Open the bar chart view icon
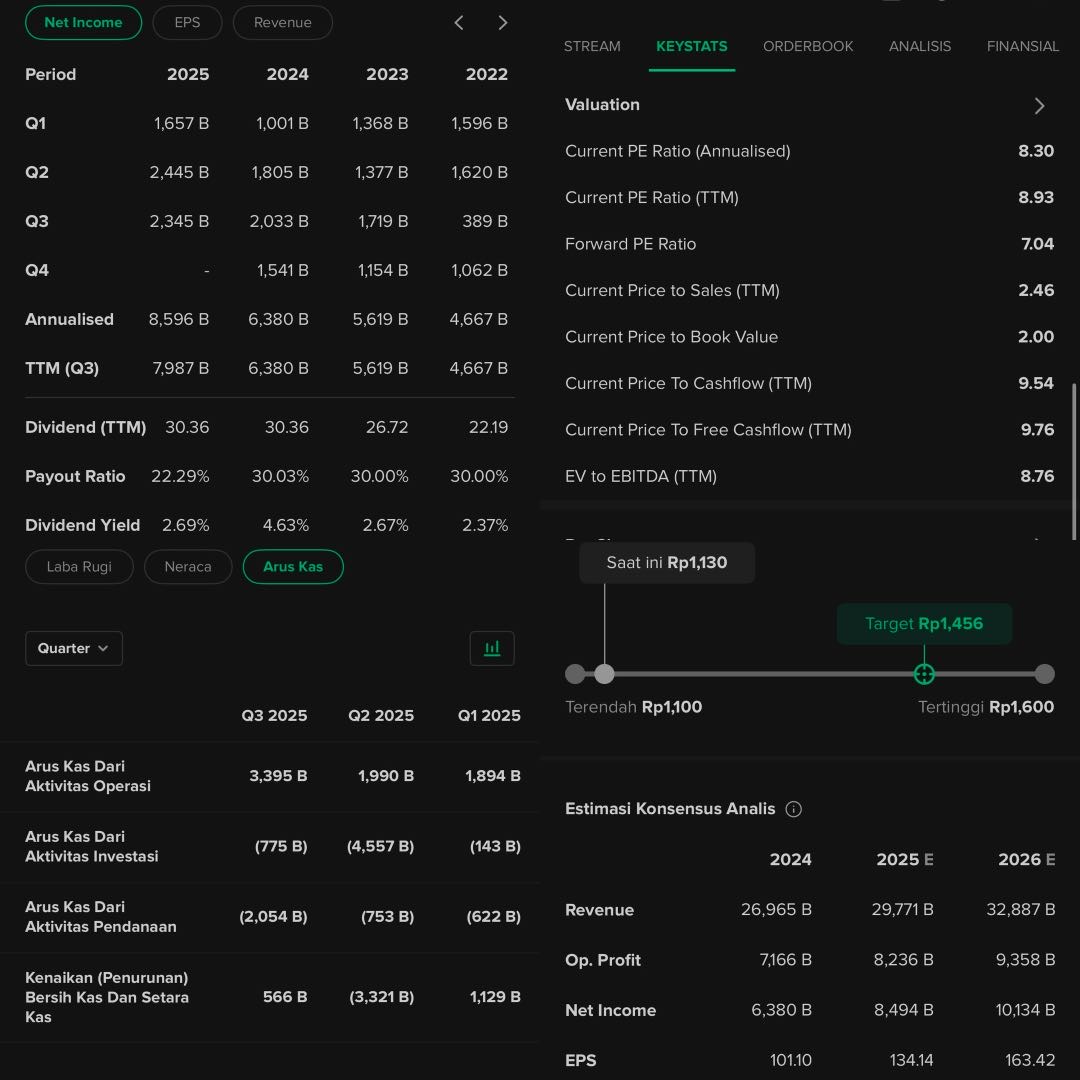The image size is (1080, 1080). (492, 648)
